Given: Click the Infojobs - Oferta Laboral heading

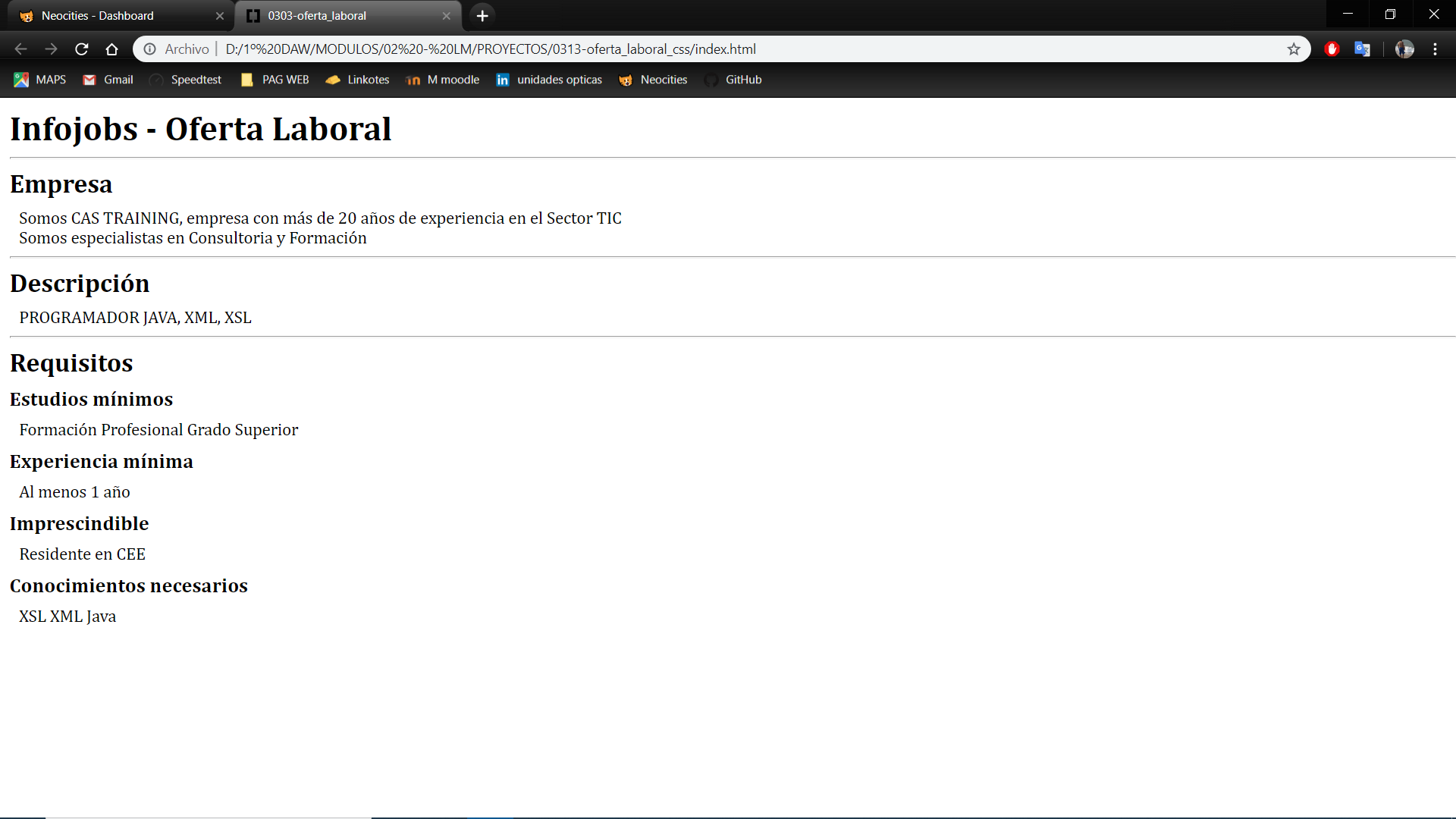Looking at the screenshot, I should (x=200, y=129).
